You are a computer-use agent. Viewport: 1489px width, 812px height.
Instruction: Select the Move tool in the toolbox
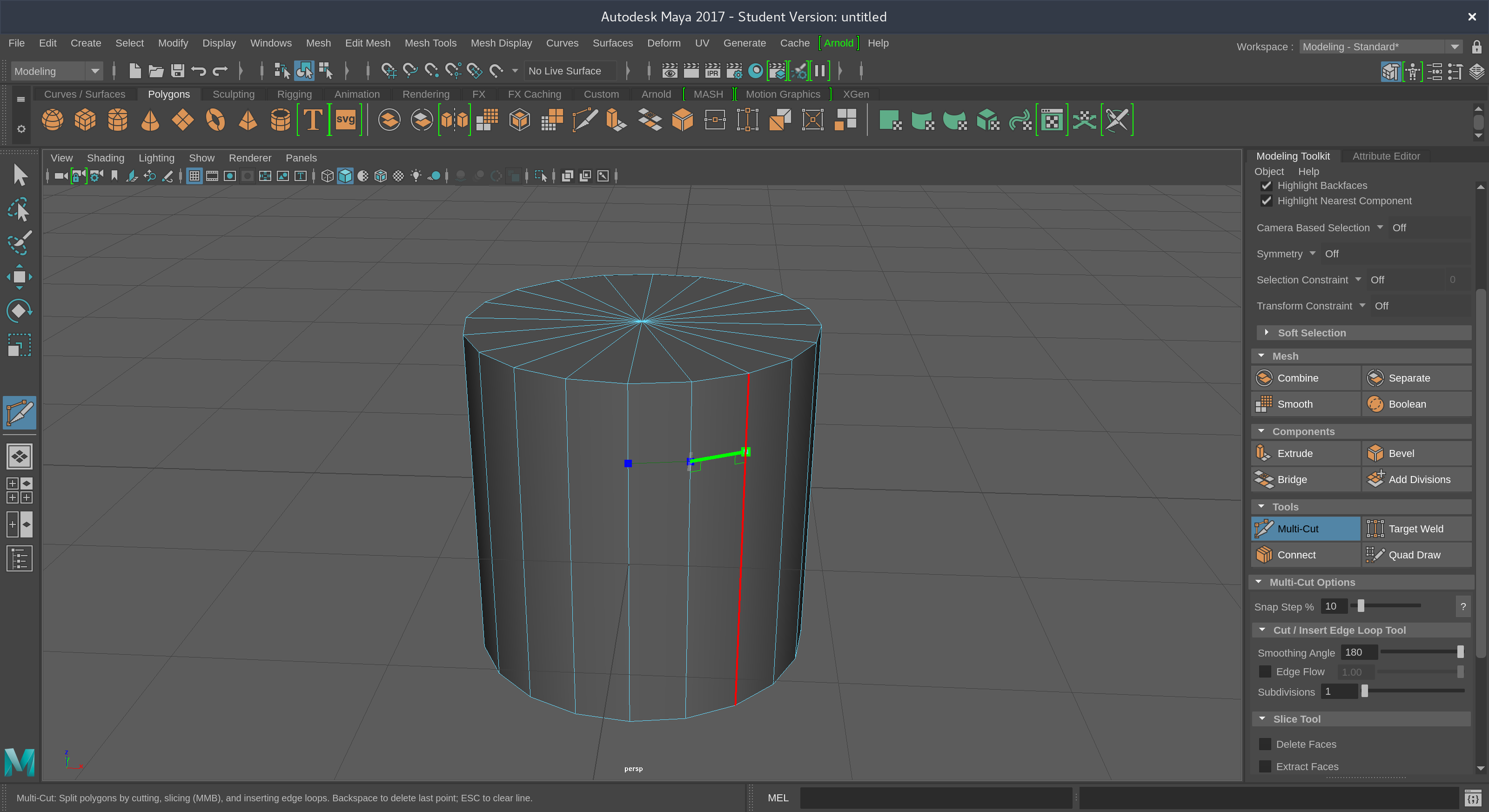click(x=20, y=277)
